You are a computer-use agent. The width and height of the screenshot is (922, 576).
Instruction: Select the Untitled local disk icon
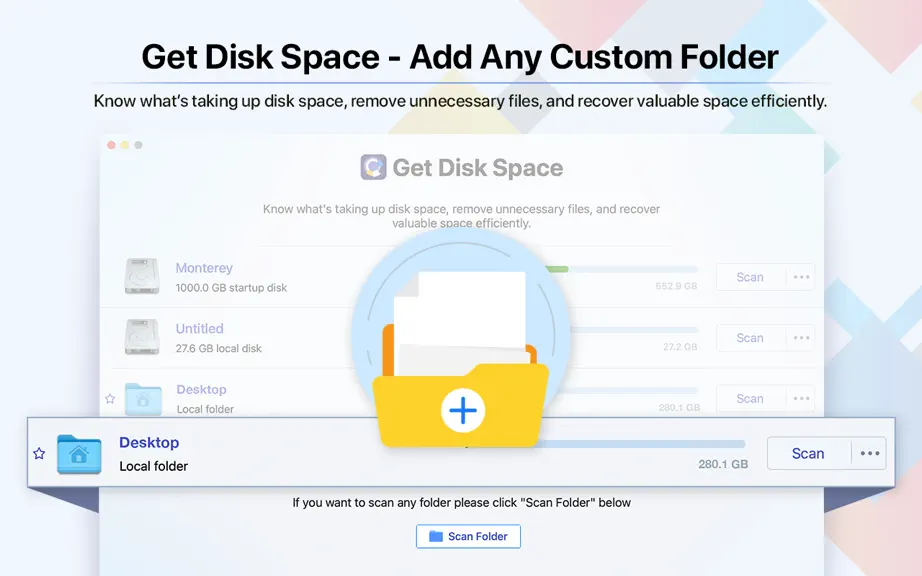142,337
